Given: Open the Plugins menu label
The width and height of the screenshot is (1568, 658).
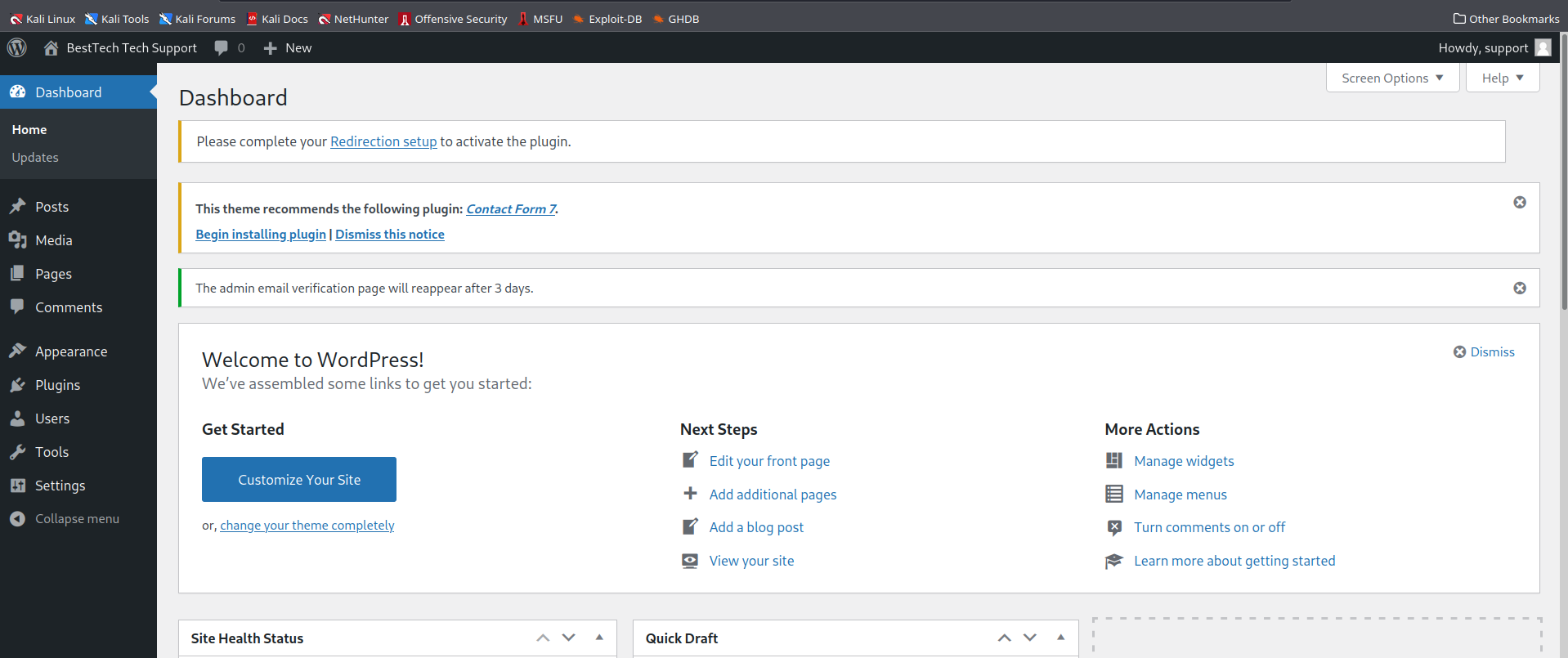Looking at the screenshot, I should pos(57,385).
